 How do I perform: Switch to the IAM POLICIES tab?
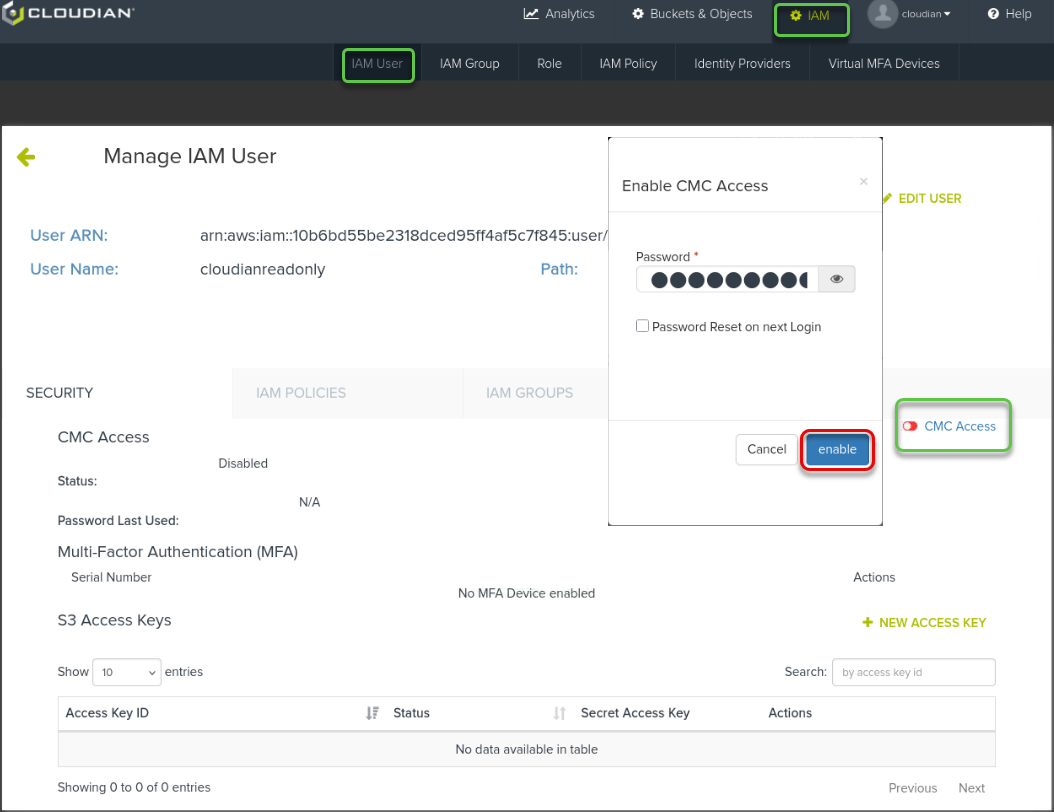point(301,393)
